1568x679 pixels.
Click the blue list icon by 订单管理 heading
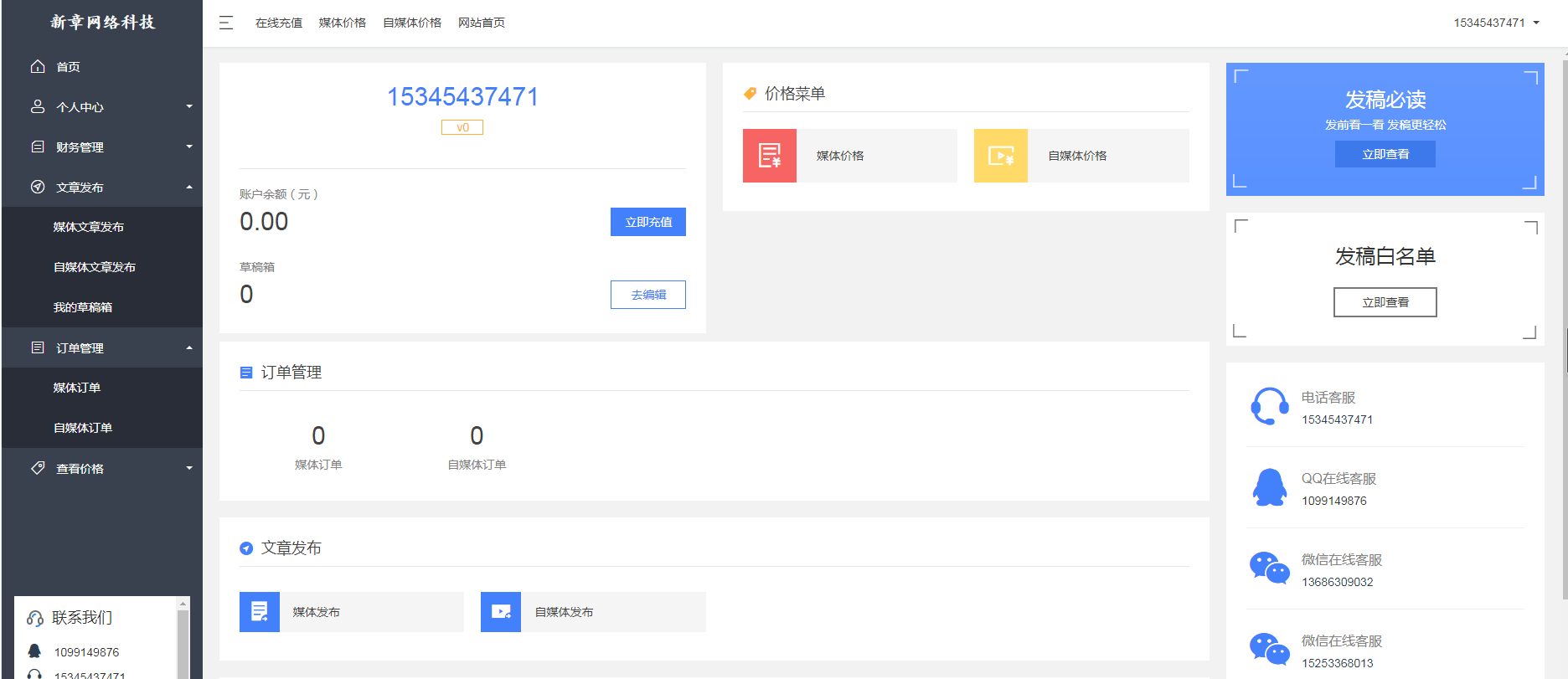[x=246, y=373]
